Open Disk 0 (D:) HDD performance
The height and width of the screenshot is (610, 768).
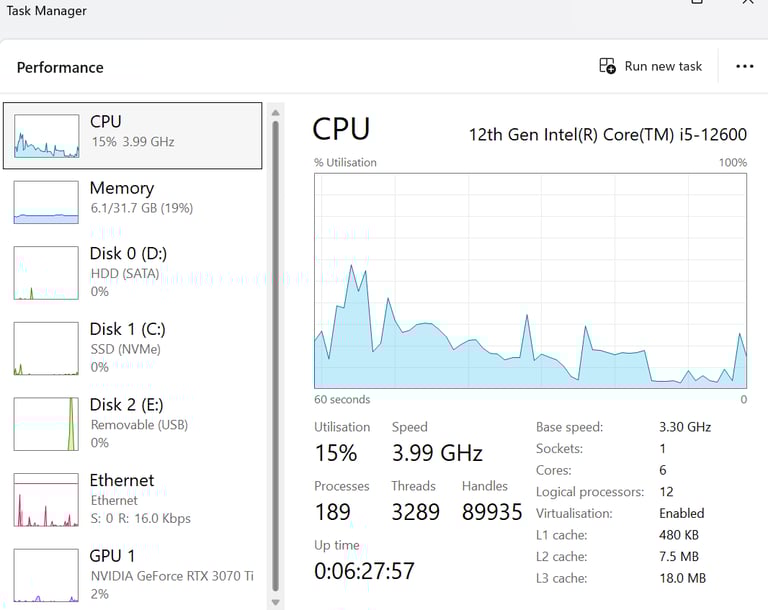coord(133,272)
